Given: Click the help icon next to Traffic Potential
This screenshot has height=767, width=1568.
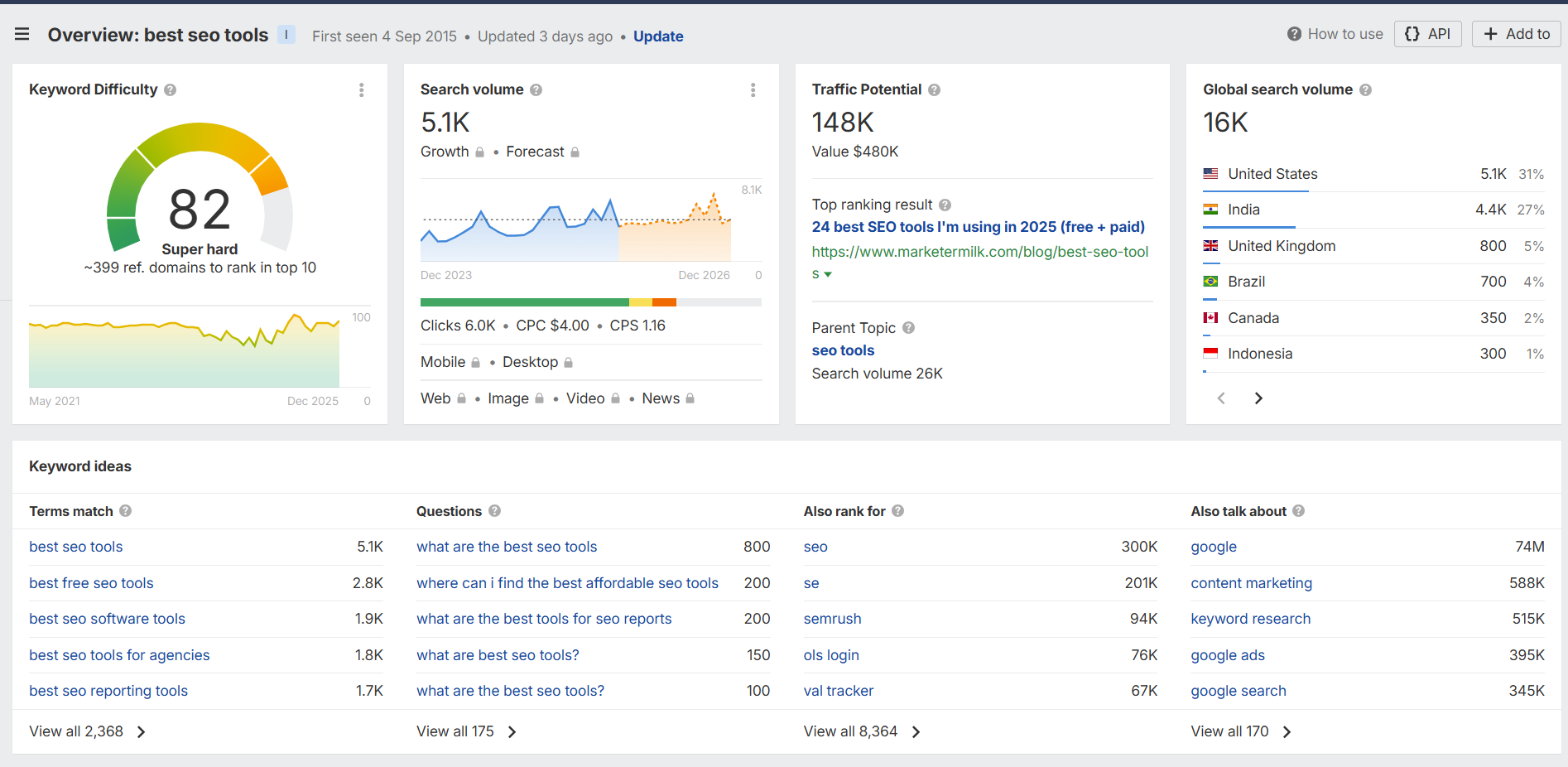Looking at the screenshot, I should [x=934, y=89].
